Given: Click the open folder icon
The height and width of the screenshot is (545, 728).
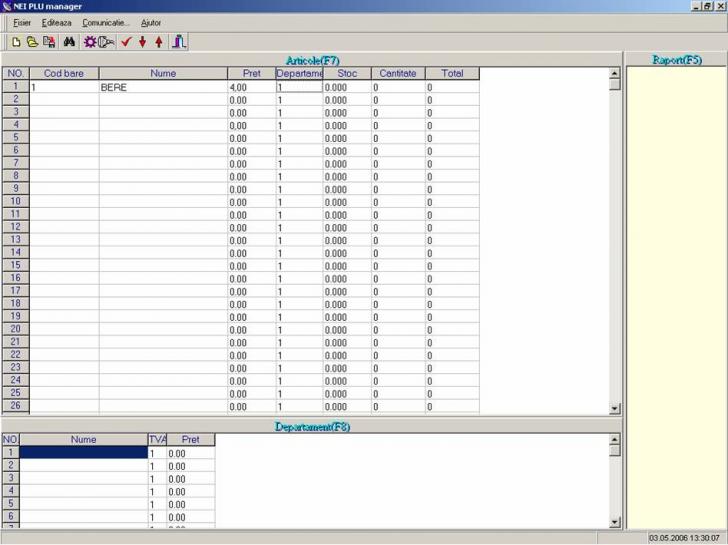Looking at the screenshot, I should point(32,42).
